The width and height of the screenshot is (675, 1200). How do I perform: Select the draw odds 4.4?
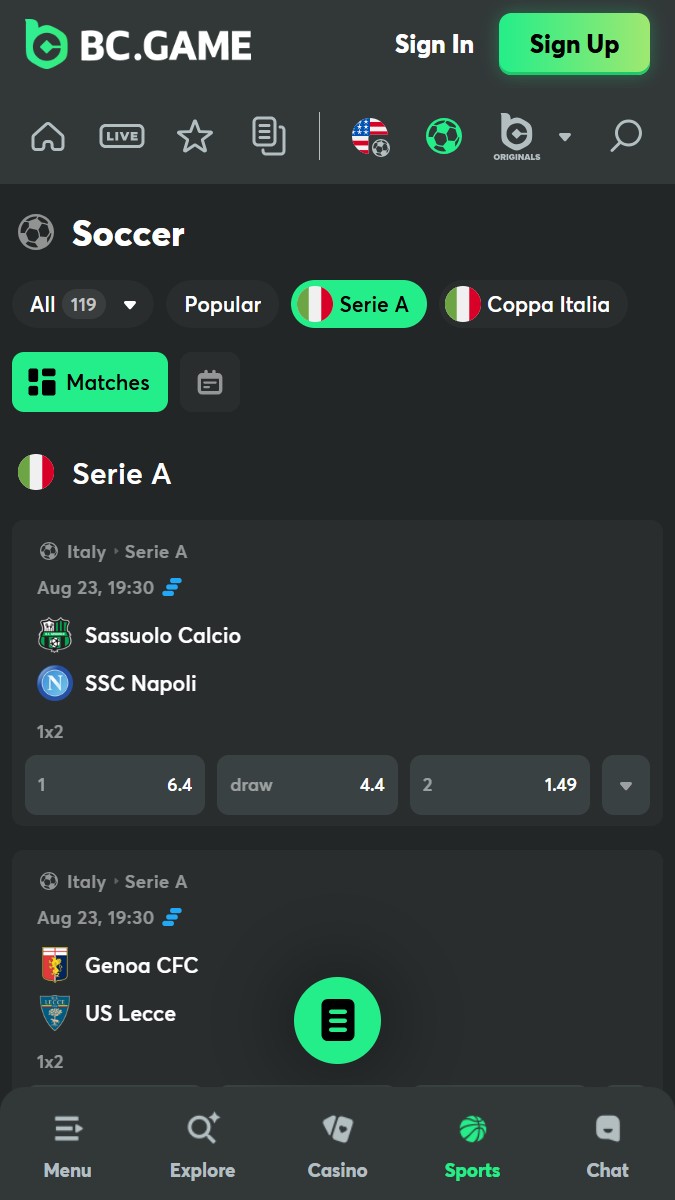pyautogui.click(x=307, y=785)
